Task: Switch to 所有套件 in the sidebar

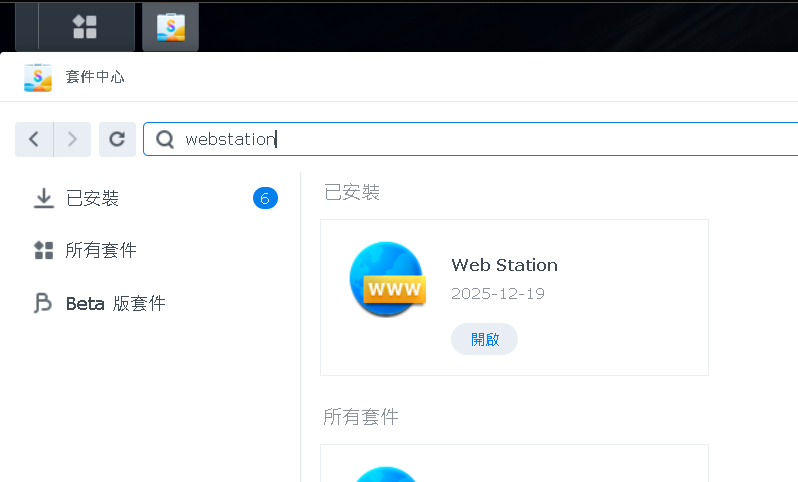Action: tap(101, 250)
